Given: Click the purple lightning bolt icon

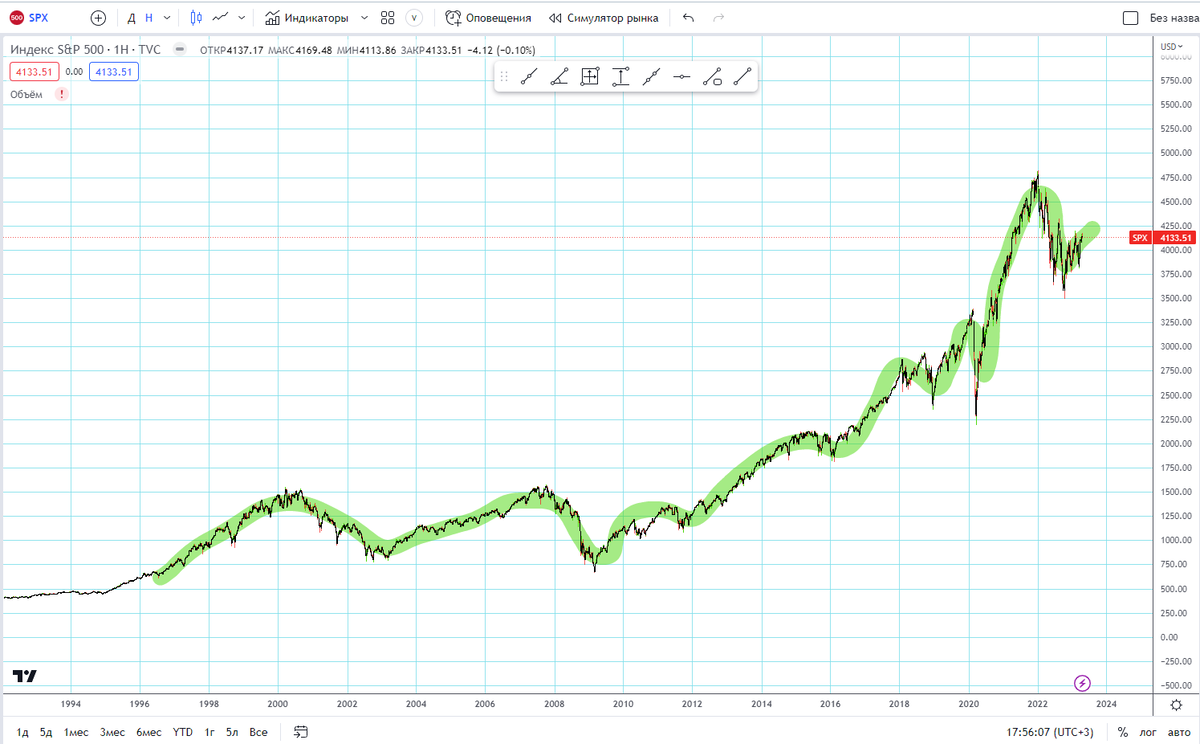Looking at the screenshot, I should [1082, 683].
